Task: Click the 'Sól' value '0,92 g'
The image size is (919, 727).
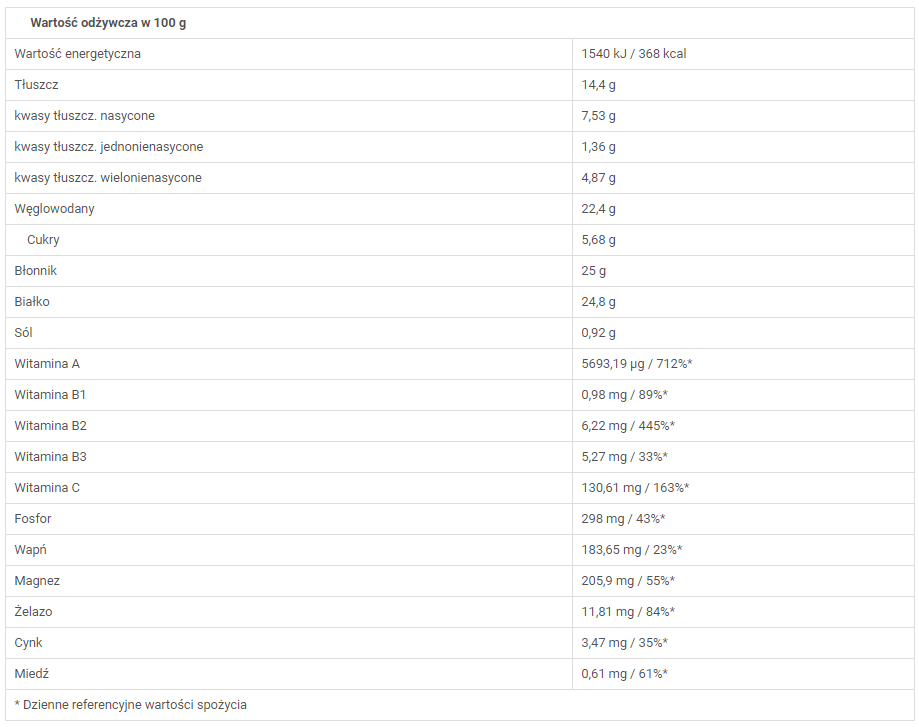Action: point(598,333)
